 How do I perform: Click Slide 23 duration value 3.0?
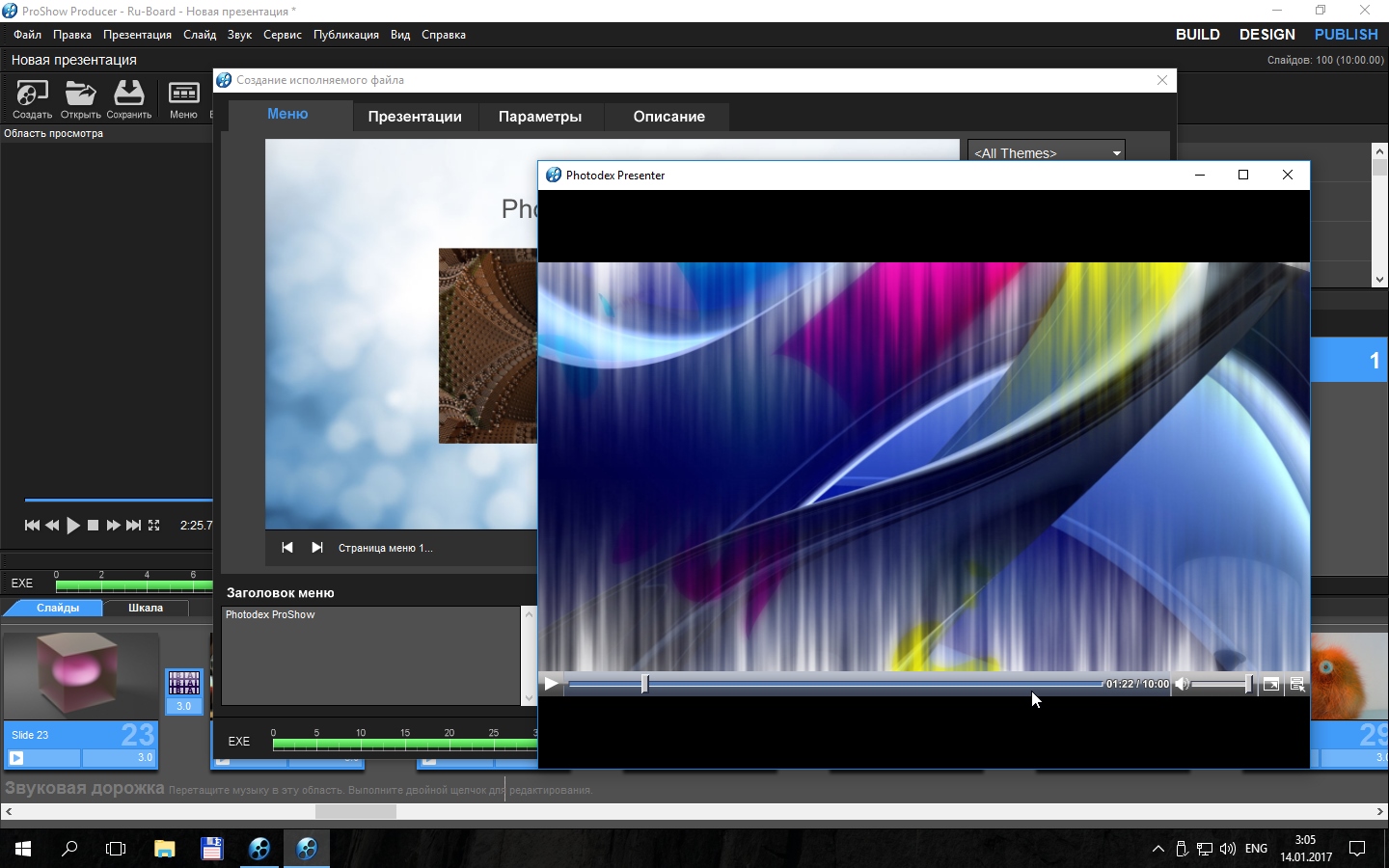tap(145, 758)
